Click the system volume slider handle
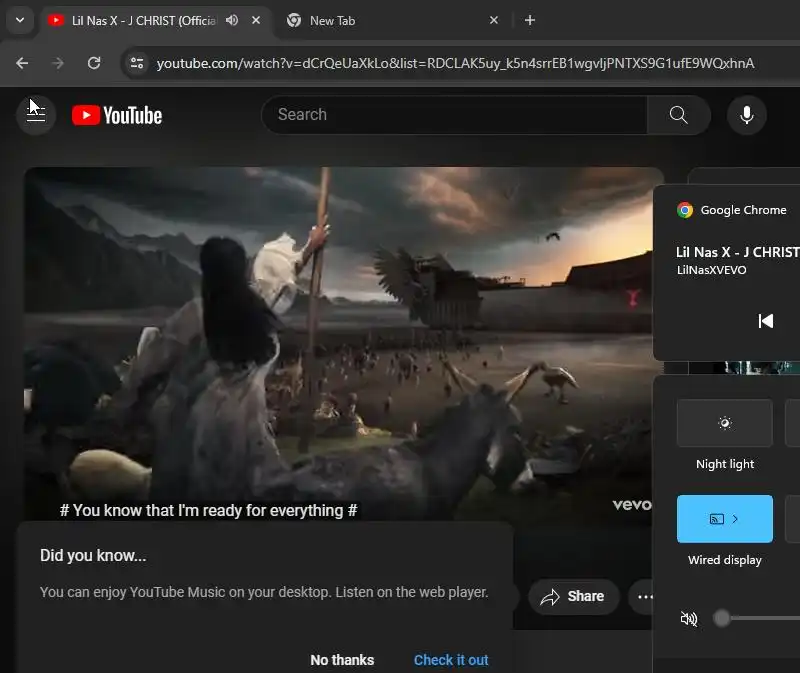 point(722,618)
